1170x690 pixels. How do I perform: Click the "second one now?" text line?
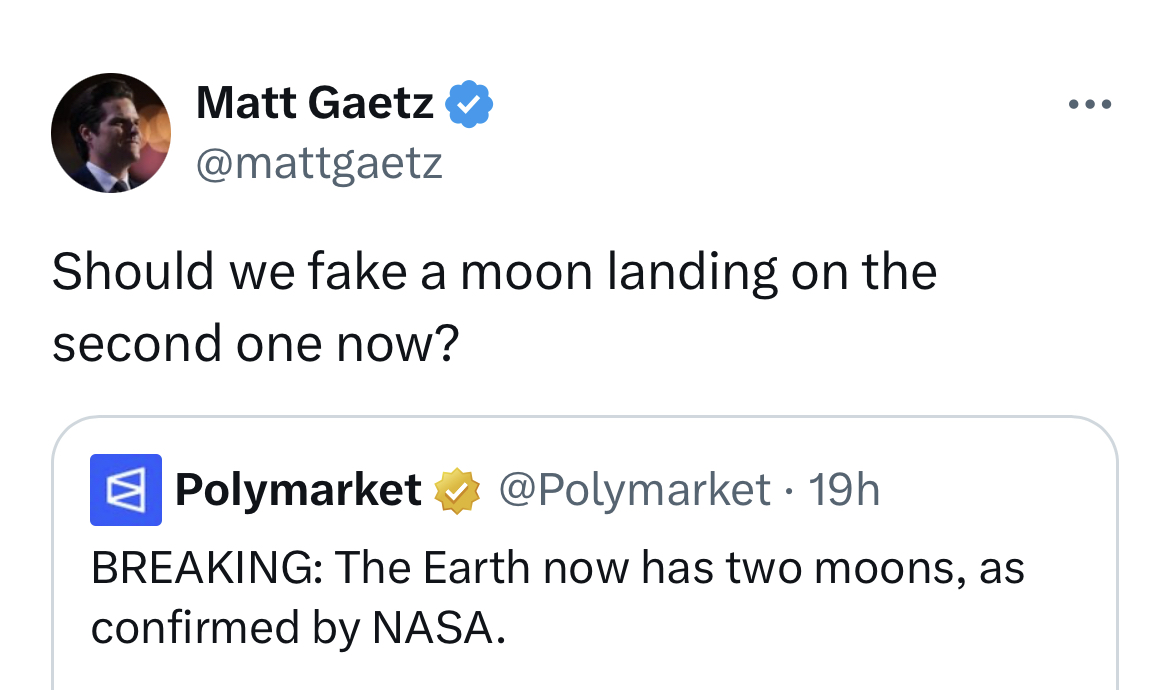[x=255, y=344]
